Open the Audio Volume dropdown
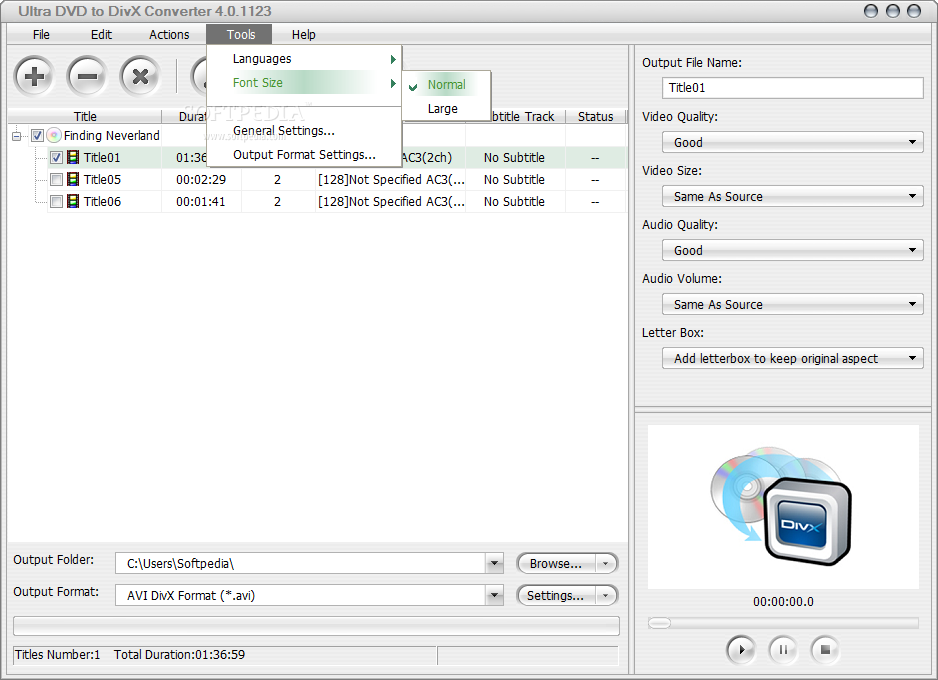The height and width of the screenshot is (680, 938). (x=792, y=304)
